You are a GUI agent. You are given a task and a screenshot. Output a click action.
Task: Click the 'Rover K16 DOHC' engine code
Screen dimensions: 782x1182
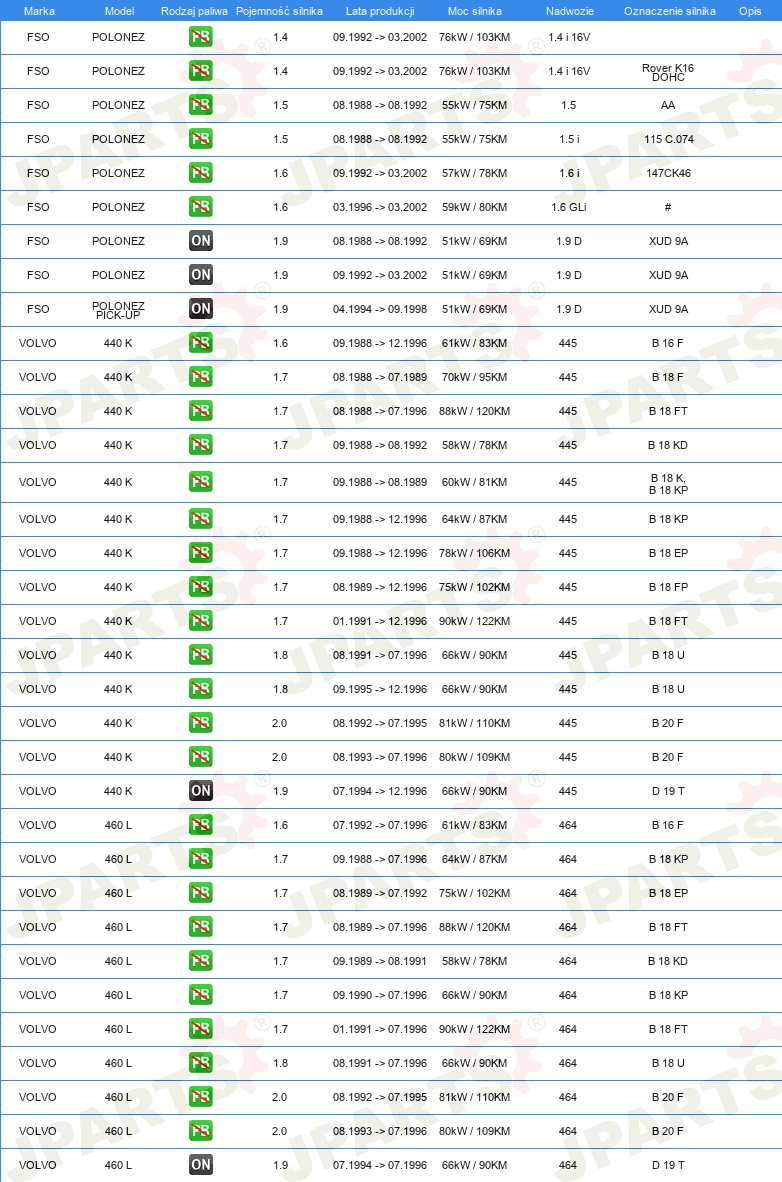pyautogui.click(x=668, y=72)
